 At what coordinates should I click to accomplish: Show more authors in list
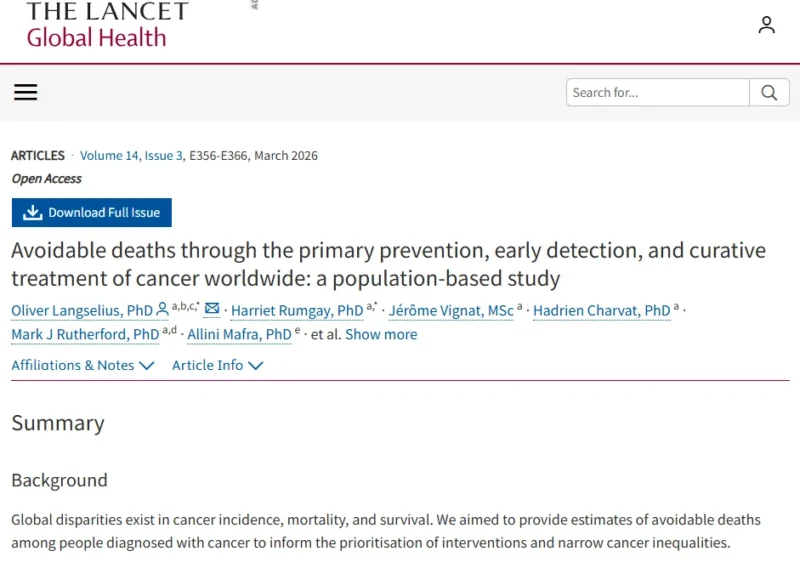click(381, 334)
